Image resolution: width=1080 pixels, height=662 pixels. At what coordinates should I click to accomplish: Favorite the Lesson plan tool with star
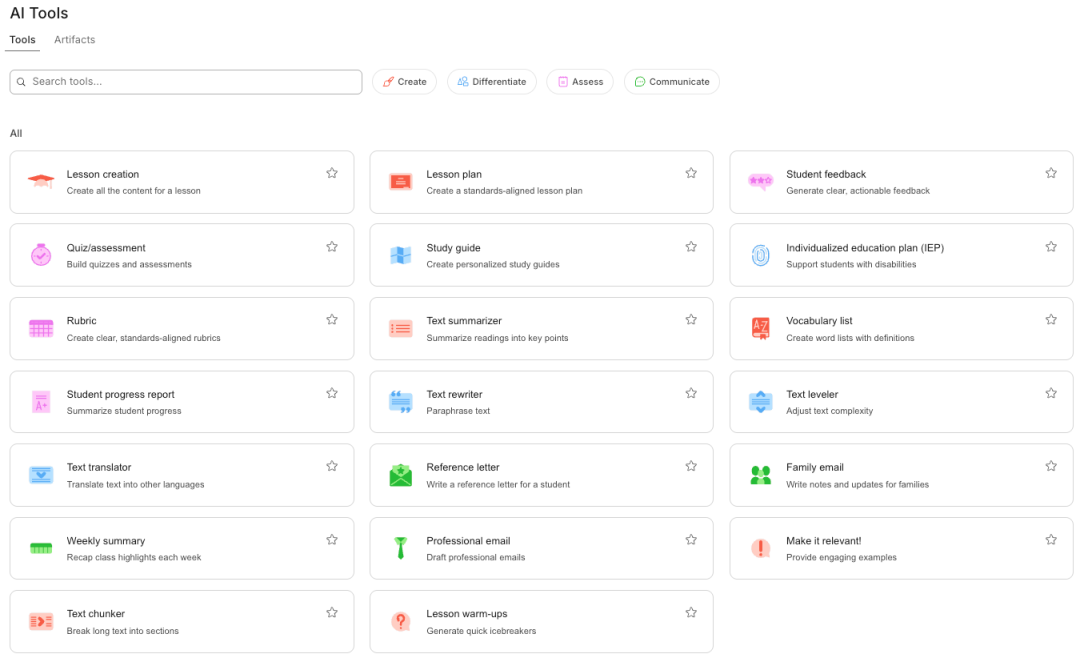coord(691,173)
